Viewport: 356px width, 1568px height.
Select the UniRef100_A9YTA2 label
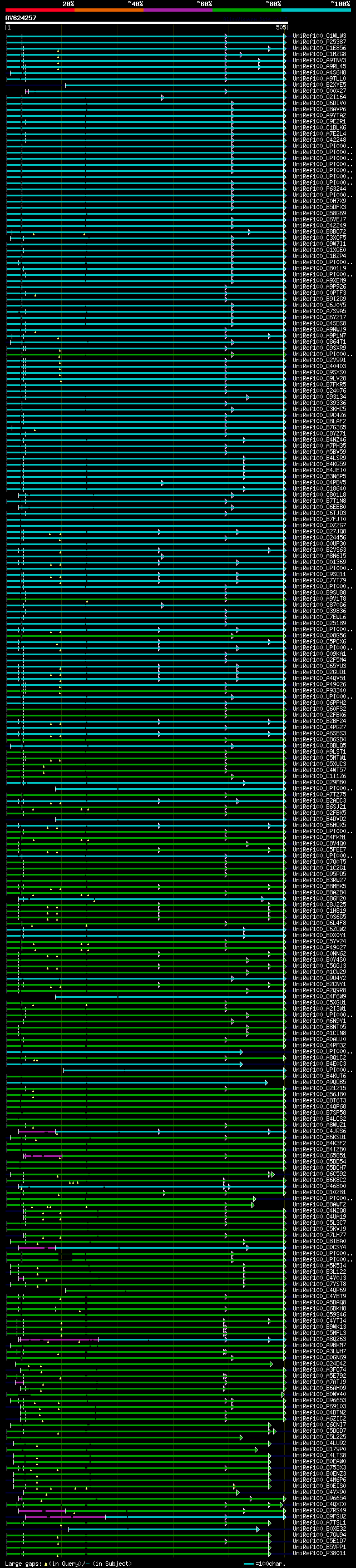[x=319, y=116]
